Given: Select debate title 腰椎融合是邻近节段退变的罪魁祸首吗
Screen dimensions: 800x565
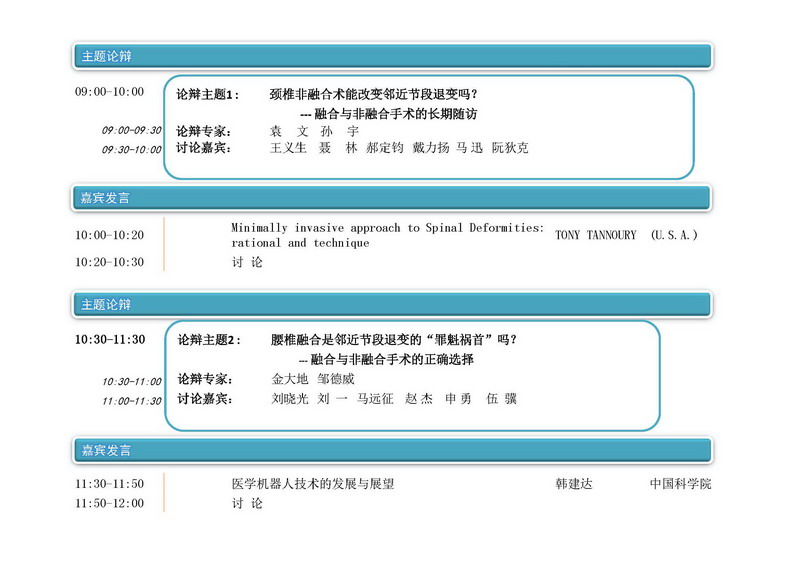Looking at the screenshot, I should click(x=394, y=340).
